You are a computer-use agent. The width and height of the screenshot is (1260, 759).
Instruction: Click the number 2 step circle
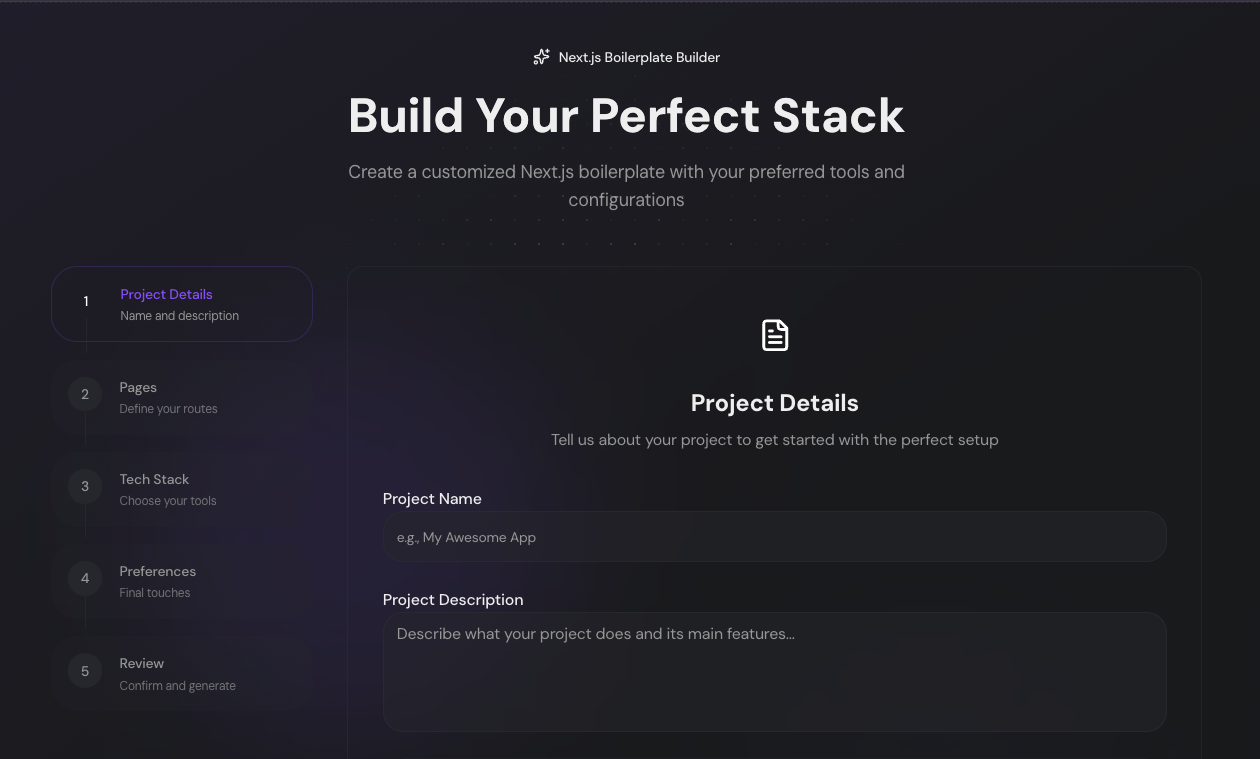[x=85, y=394]
